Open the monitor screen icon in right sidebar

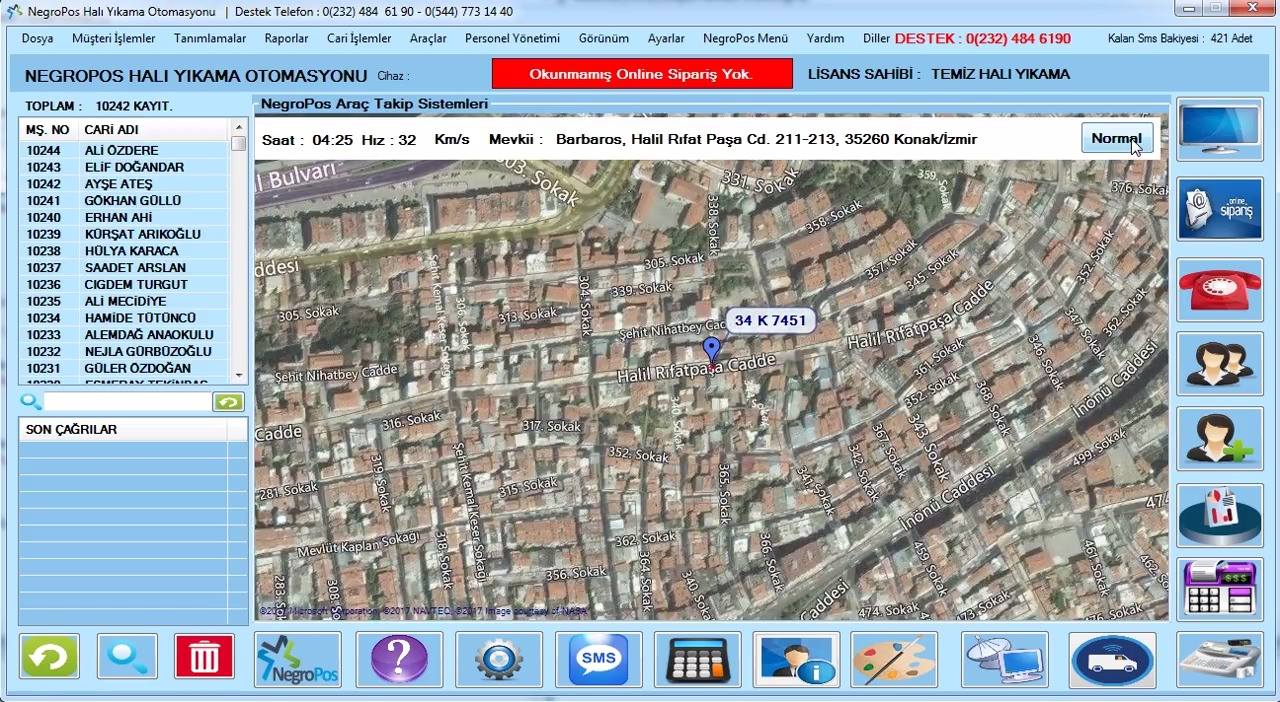pos(1220,130)
